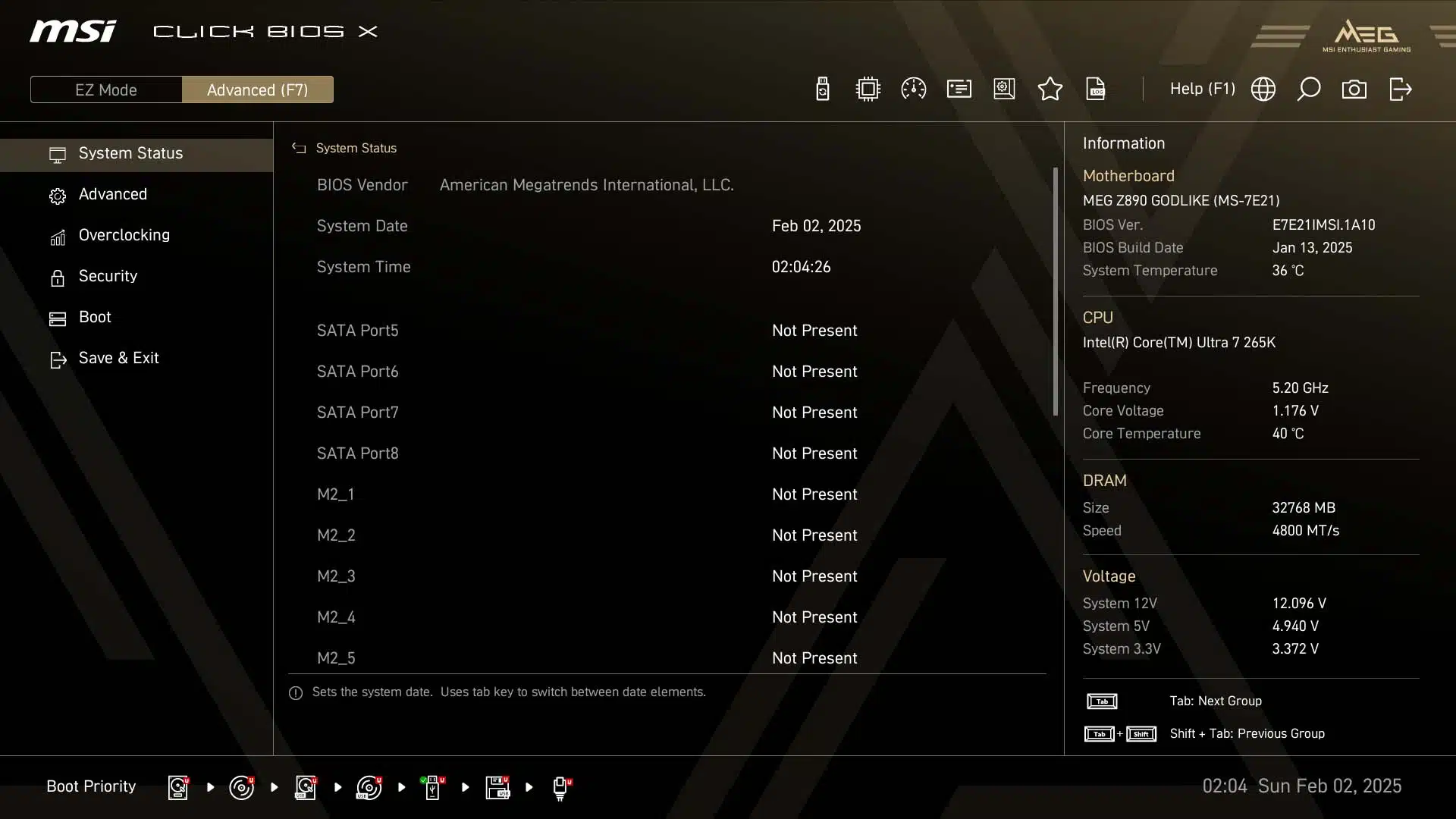Click the exit door icon in top bar
This screenshot has height=819, width=1456.
(x=1400, y=89)
